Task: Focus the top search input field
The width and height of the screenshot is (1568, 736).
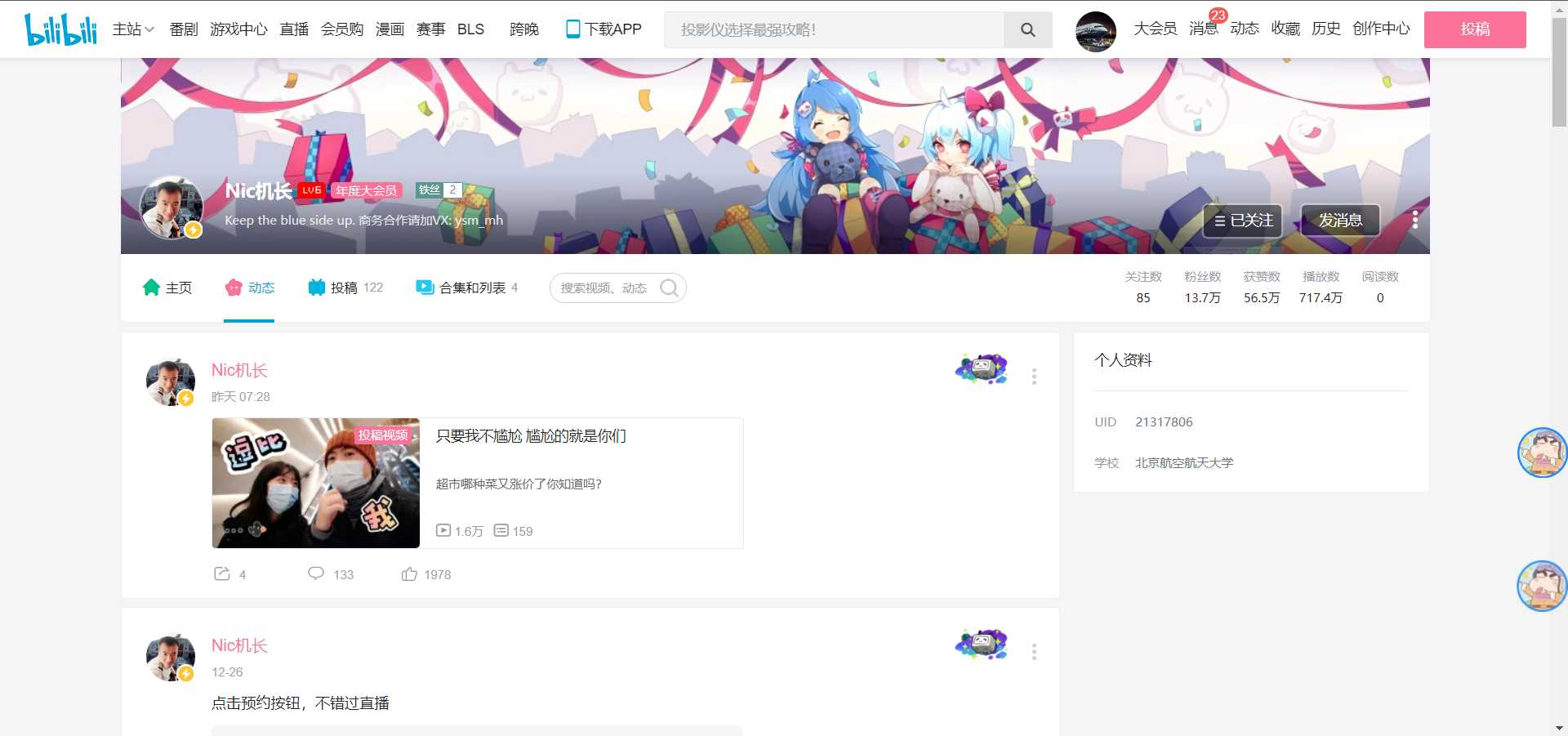Action: click(834, 29)
